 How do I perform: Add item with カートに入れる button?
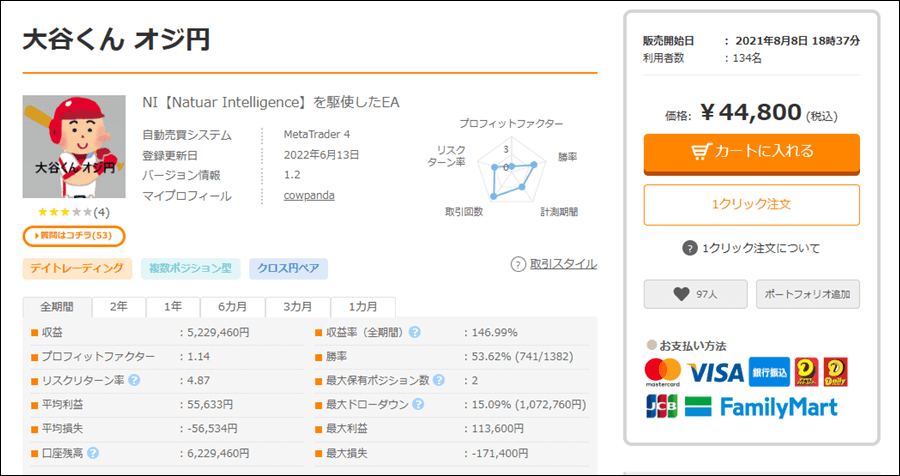click(751, 152)
